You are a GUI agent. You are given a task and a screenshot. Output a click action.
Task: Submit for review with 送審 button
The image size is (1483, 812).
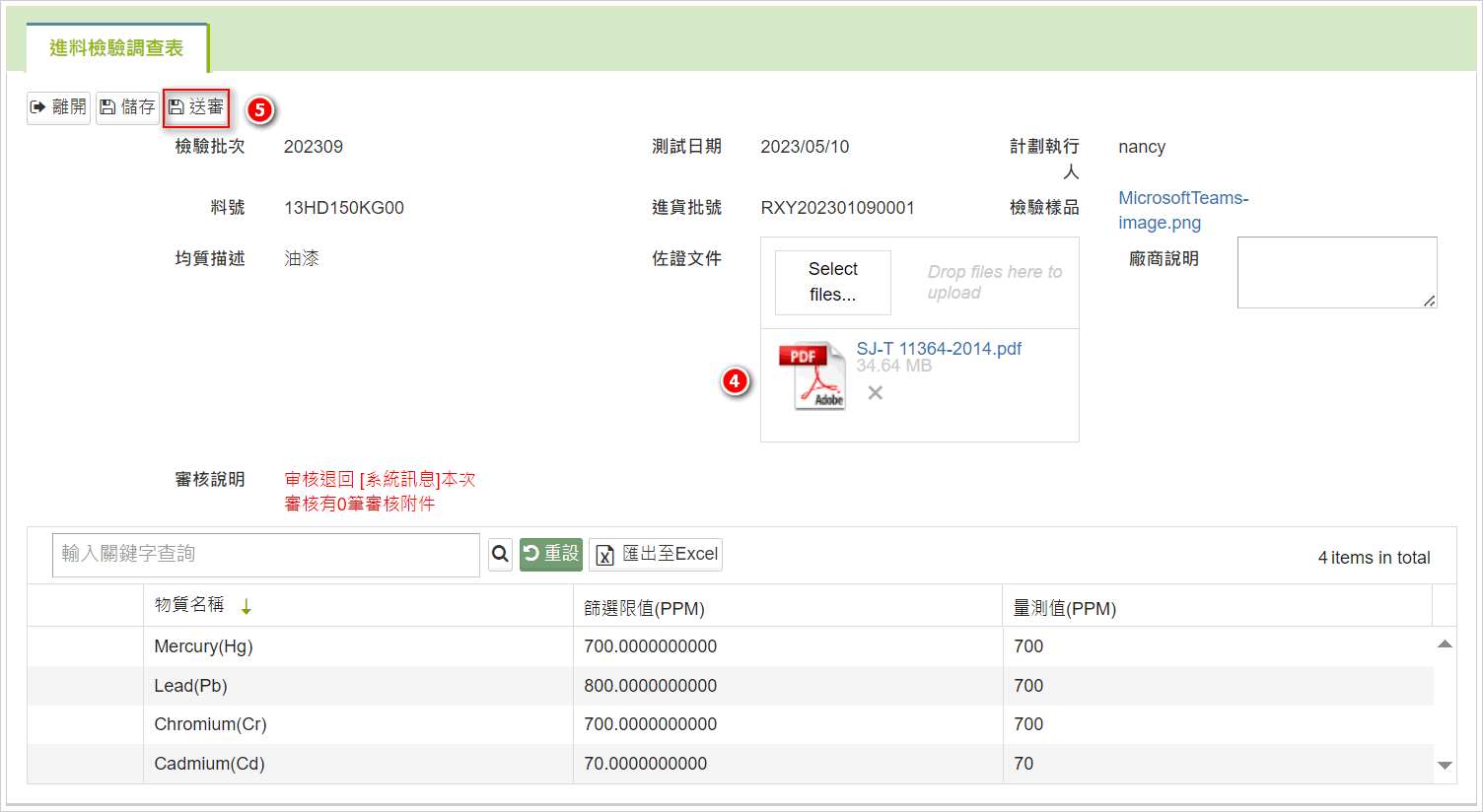(196, 107)
